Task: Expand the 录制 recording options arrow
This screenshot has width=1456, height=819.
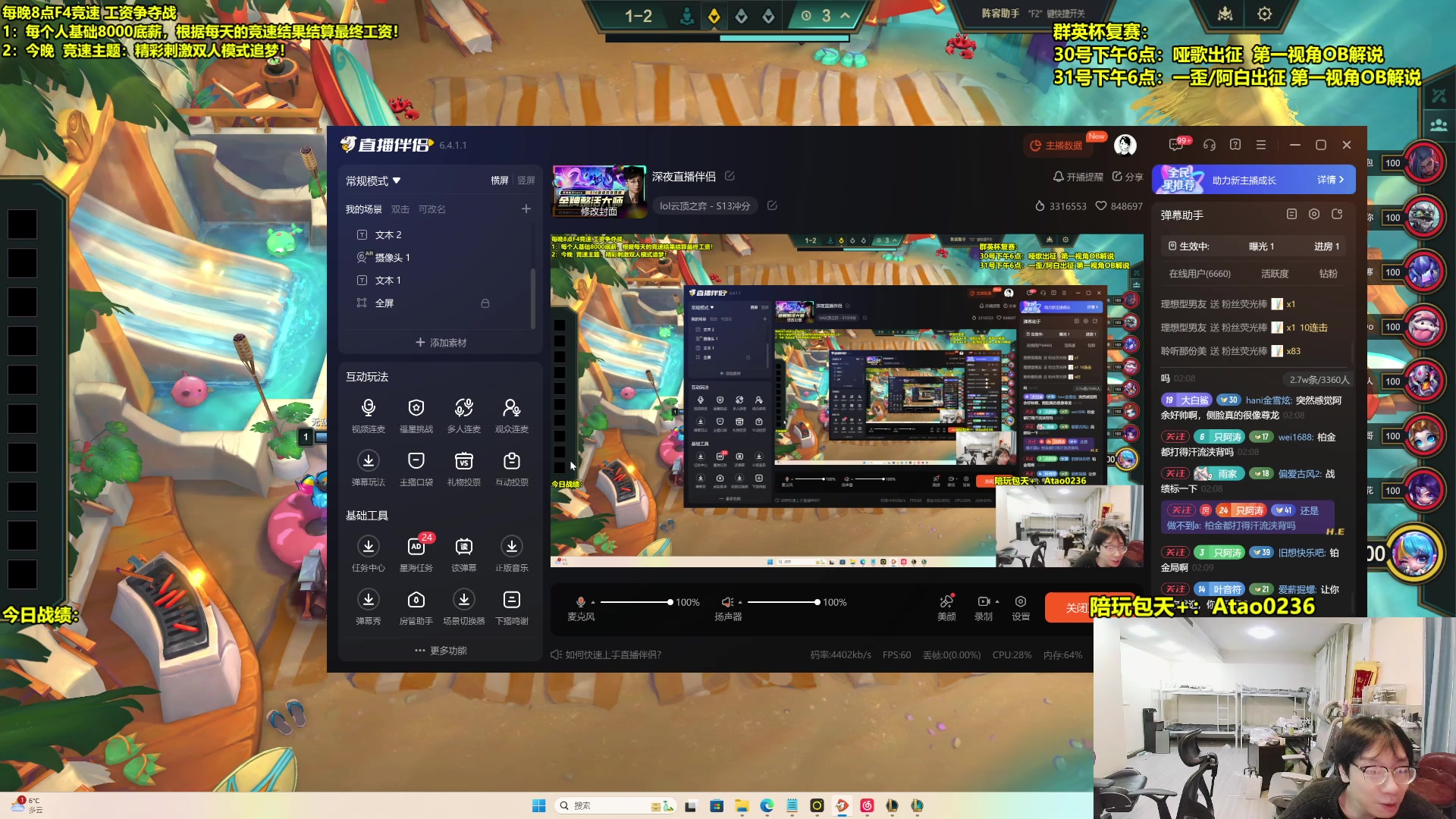Action: 997,601
